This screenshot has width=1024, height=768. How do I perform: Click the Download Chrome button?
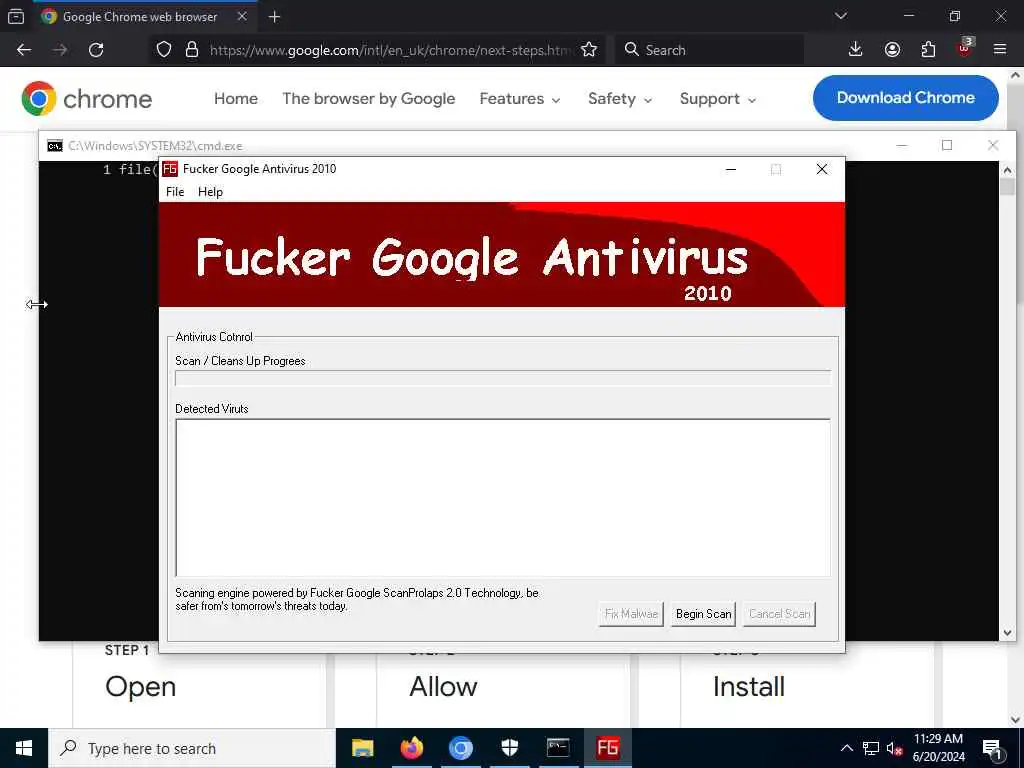tap(905, 98)
